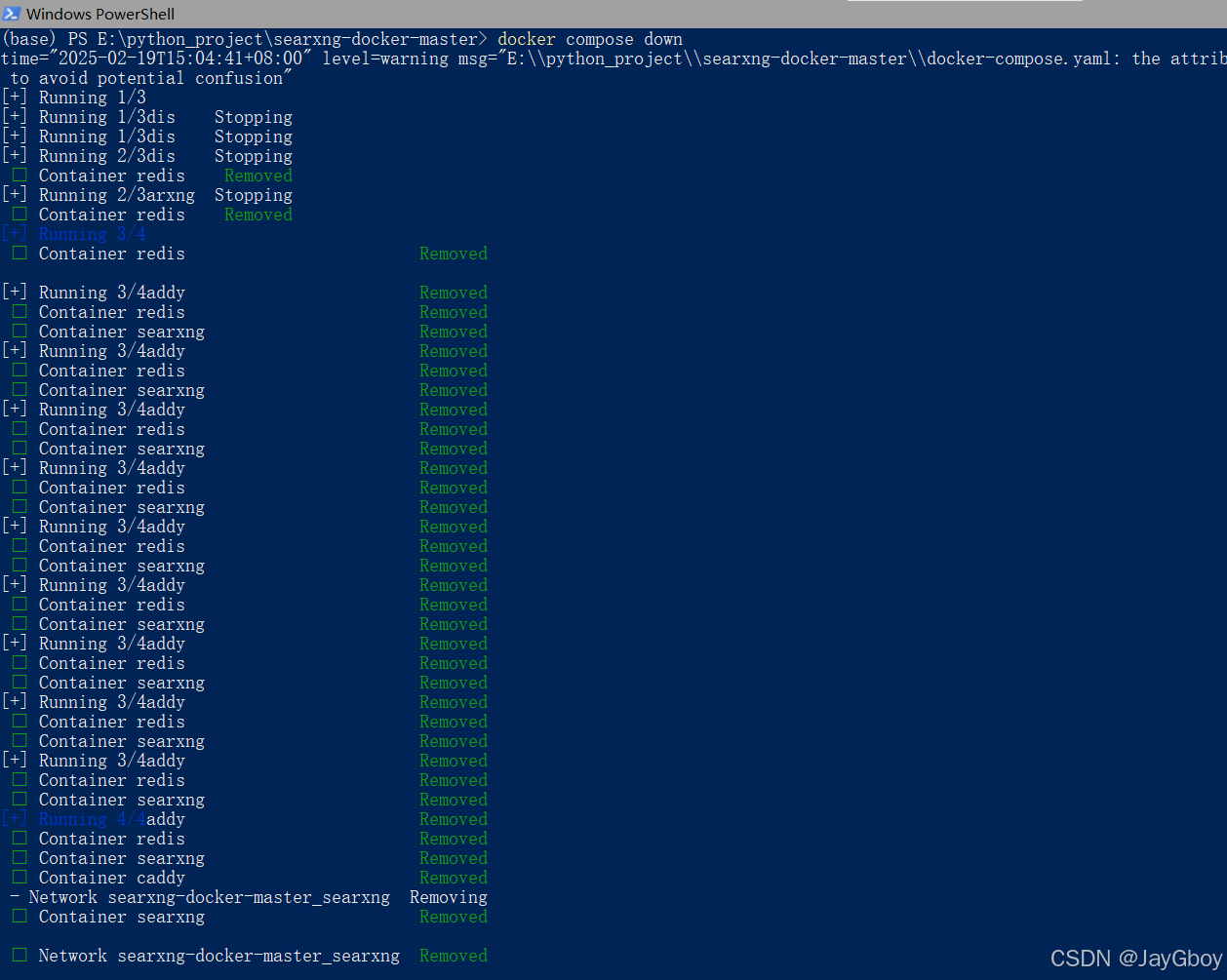Click the green box marker beside Container caddy
Viewport: 1227px width, 980px height.
pyautogui.click(x=20, y=877)
